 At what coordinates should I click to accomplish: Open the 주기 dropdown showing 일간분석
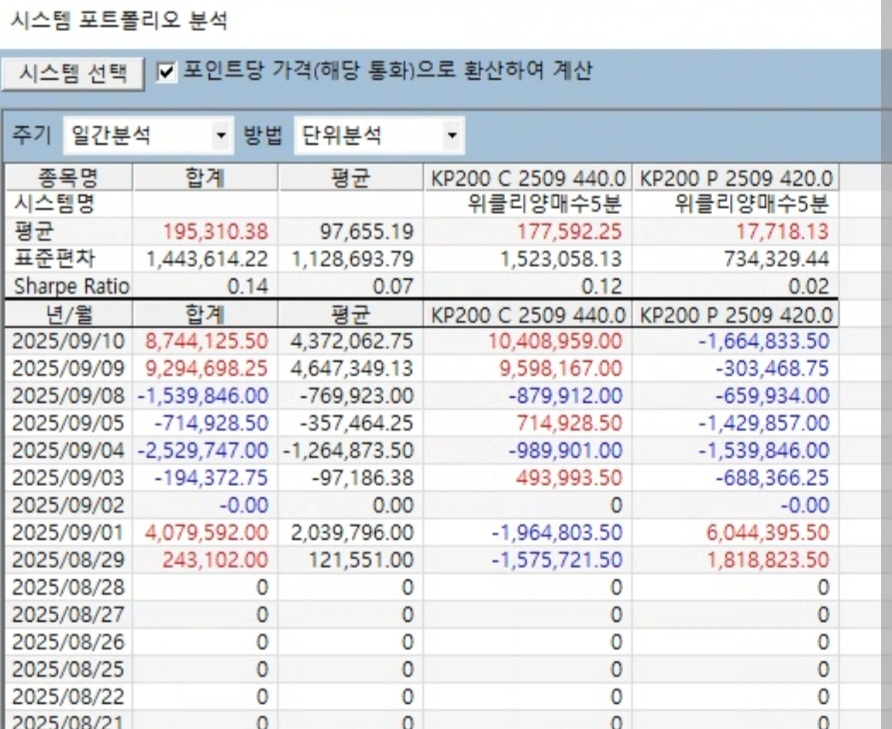(x=148, y=135)
